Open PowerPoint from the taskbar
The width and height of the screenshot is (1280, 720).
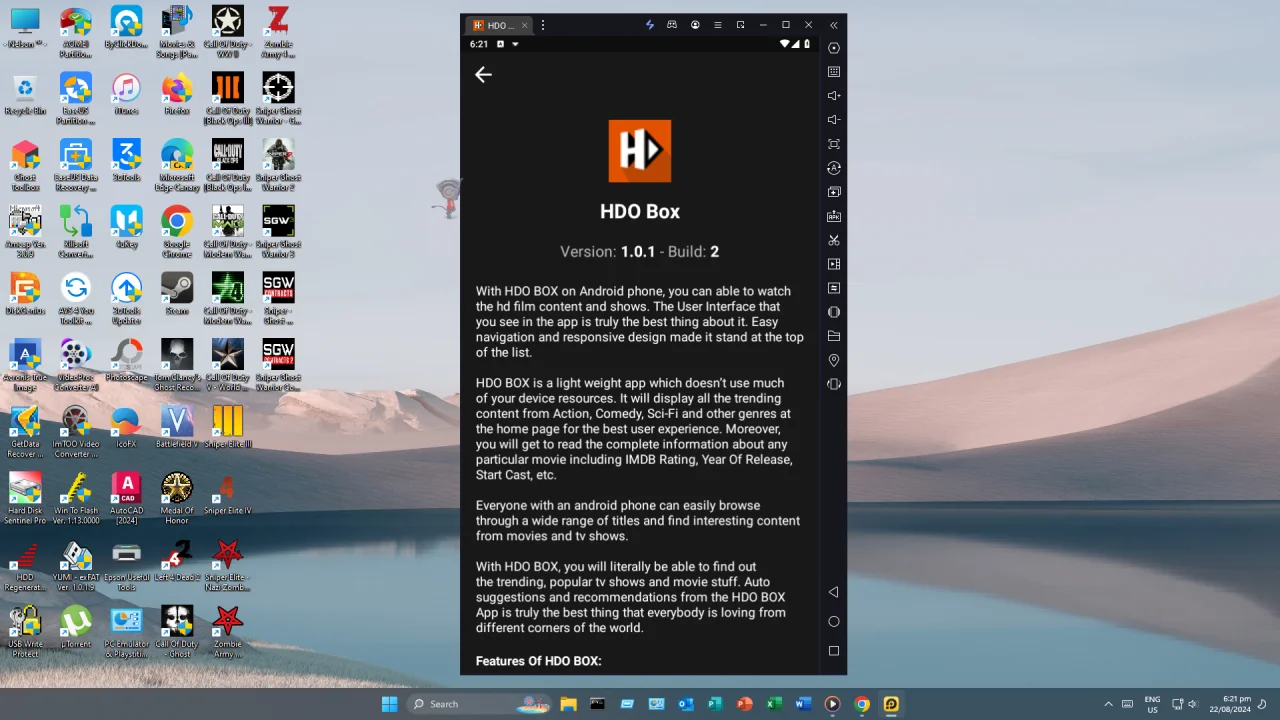pyautogui.click(x=744, y=704)
